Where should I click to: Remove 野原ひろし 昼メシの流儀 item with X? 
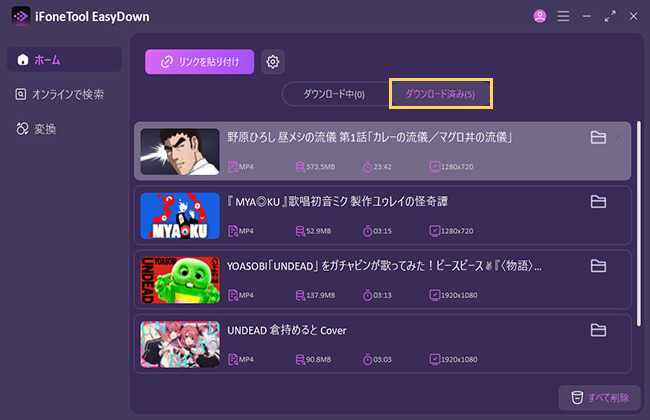click(618, 137)
